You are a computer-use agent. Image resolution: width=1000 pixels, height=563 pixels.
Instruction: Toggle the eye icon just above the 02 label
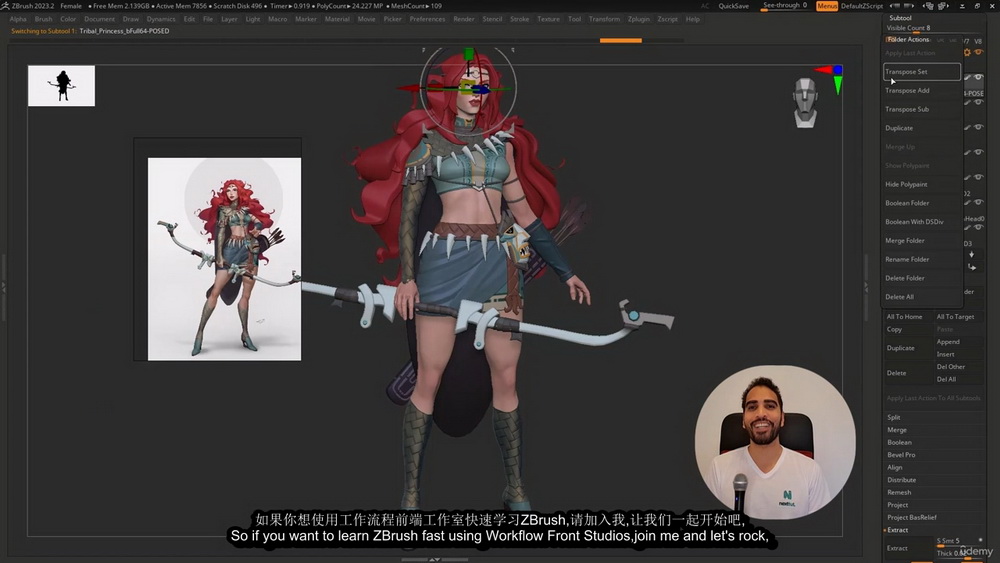(978, 177)
